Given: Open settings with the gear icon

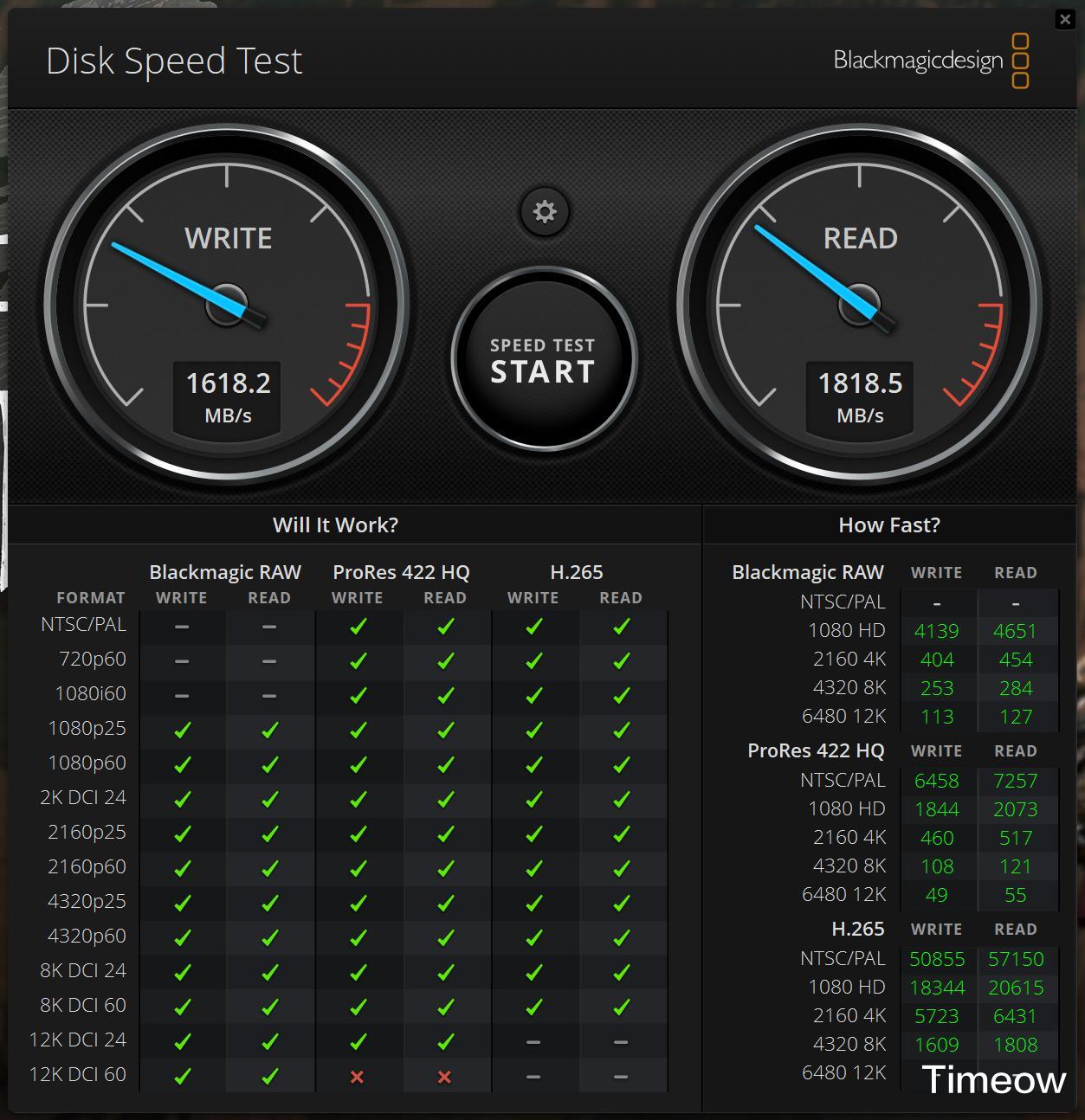Looking at the screenshot, I should pyautogui.click(x=545, y=211).
